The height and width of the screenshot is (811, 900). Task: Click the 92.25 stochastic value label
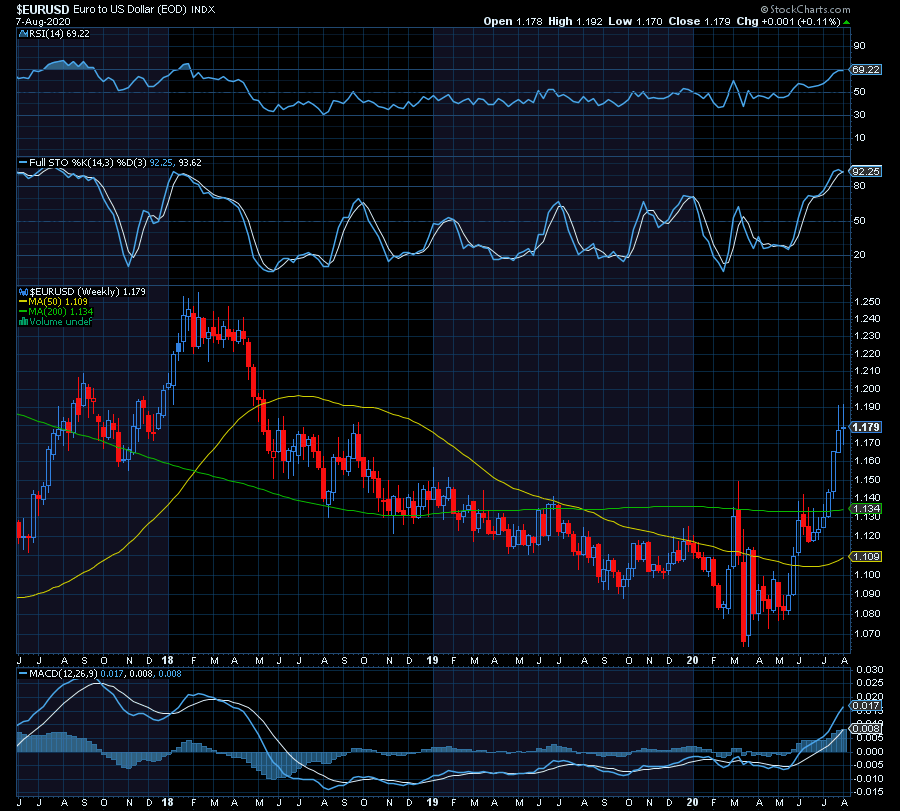[x=866, y=171]
